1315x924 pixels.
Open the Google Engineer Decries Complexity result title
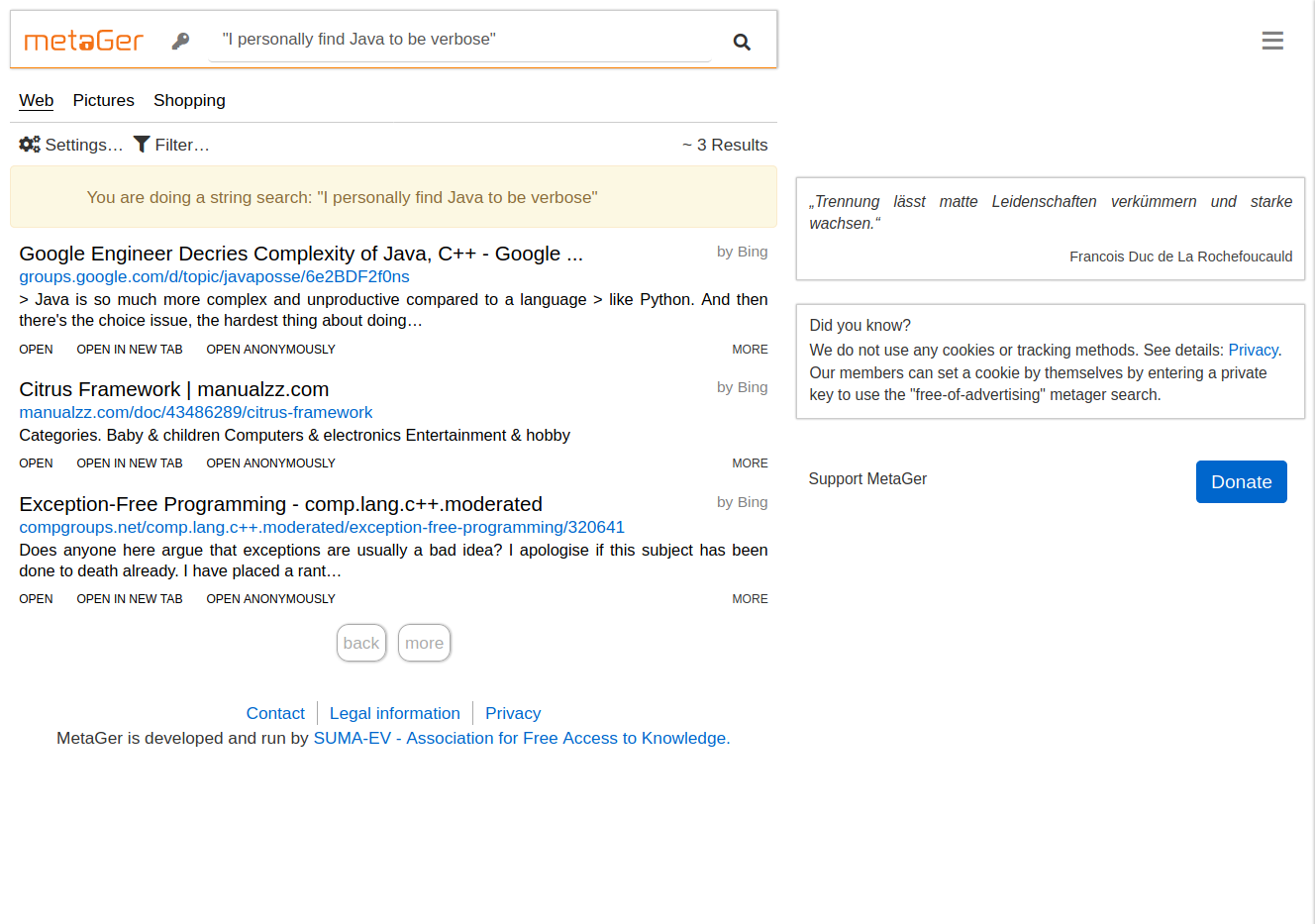(301, 254)
